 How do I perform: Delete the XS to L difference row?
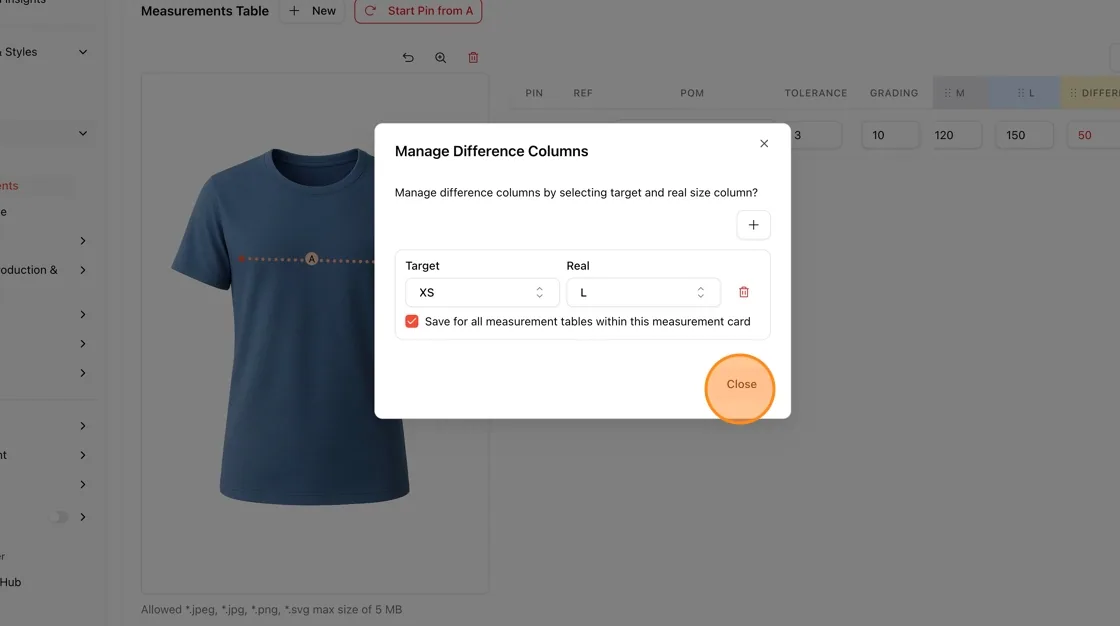[744, 292]
